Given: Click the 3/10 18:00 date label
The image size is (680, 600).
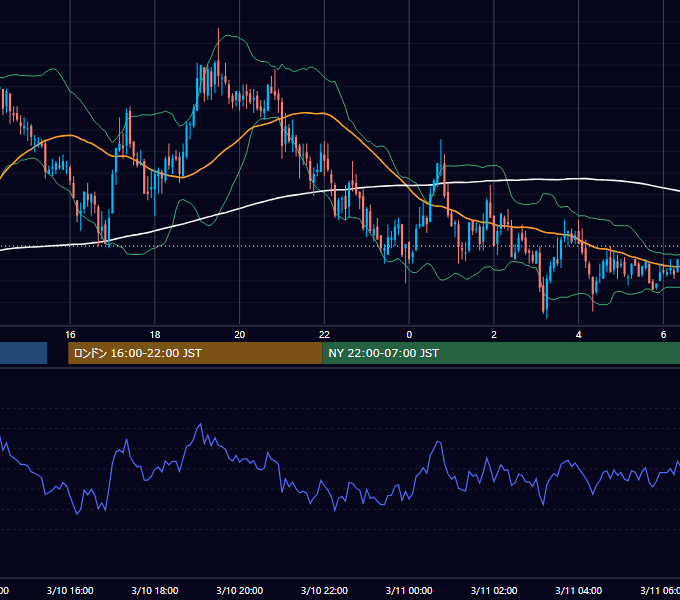Looking at the screenshot, I should (155, 590).
